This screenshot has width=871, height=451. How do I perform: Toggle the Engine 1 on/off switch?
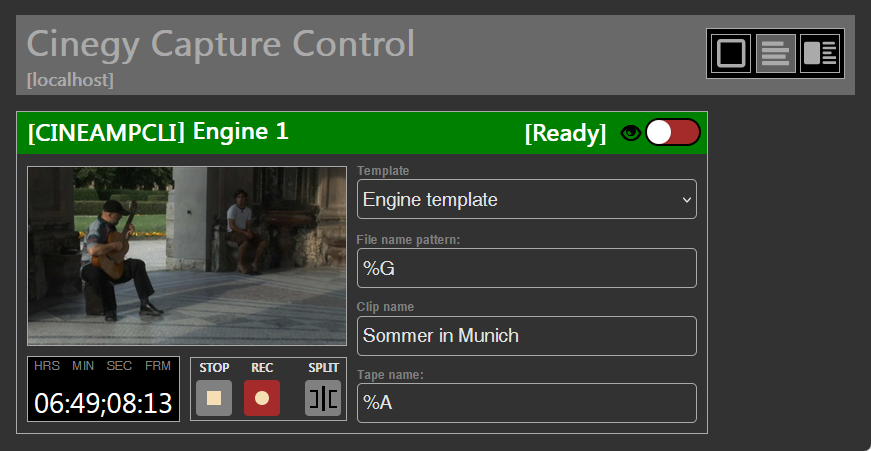coord(673,132)
